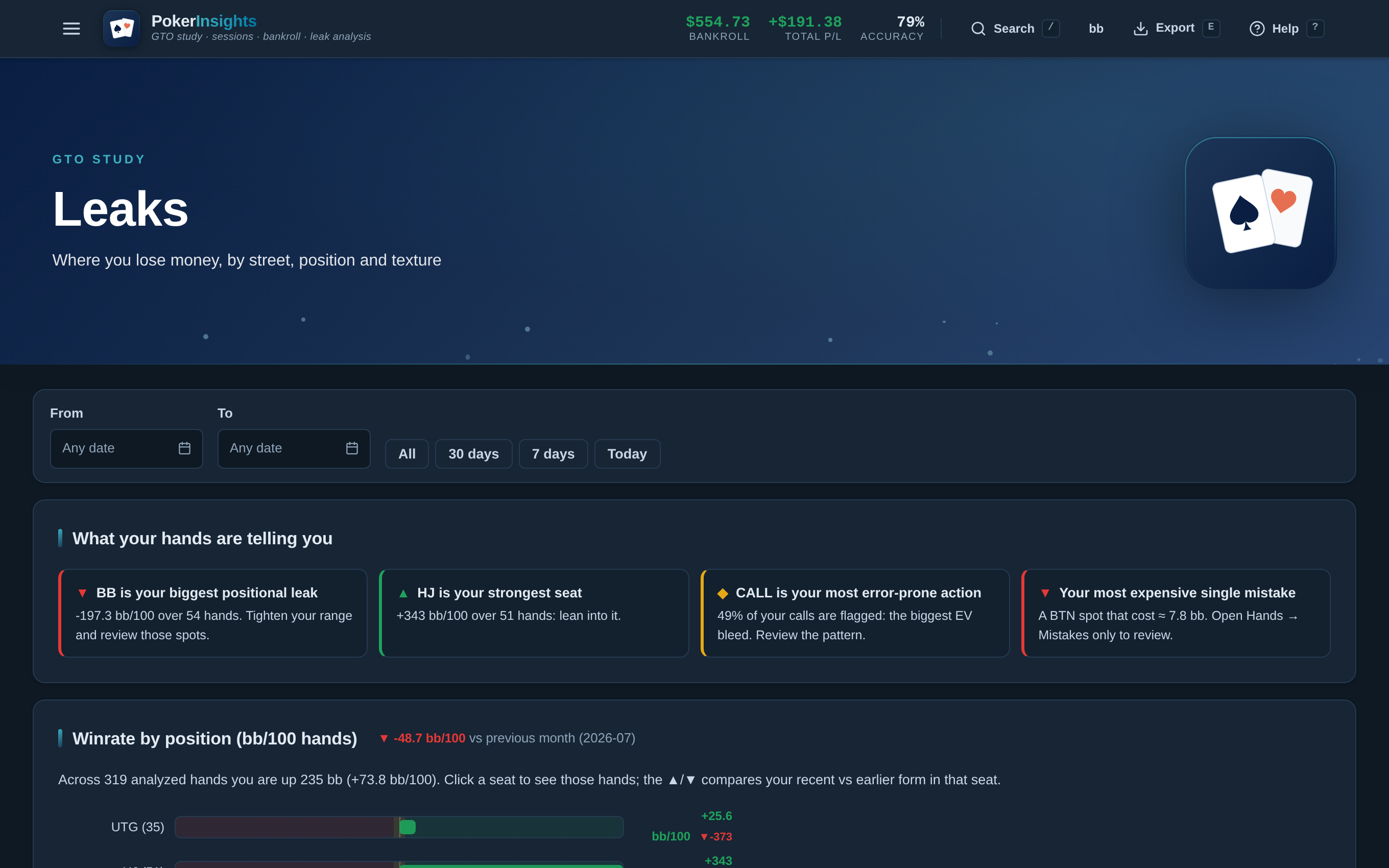The image size is (1389, 868).
Task: Select the Today filter
Action: pyautogui.click(x=627, y=454)
